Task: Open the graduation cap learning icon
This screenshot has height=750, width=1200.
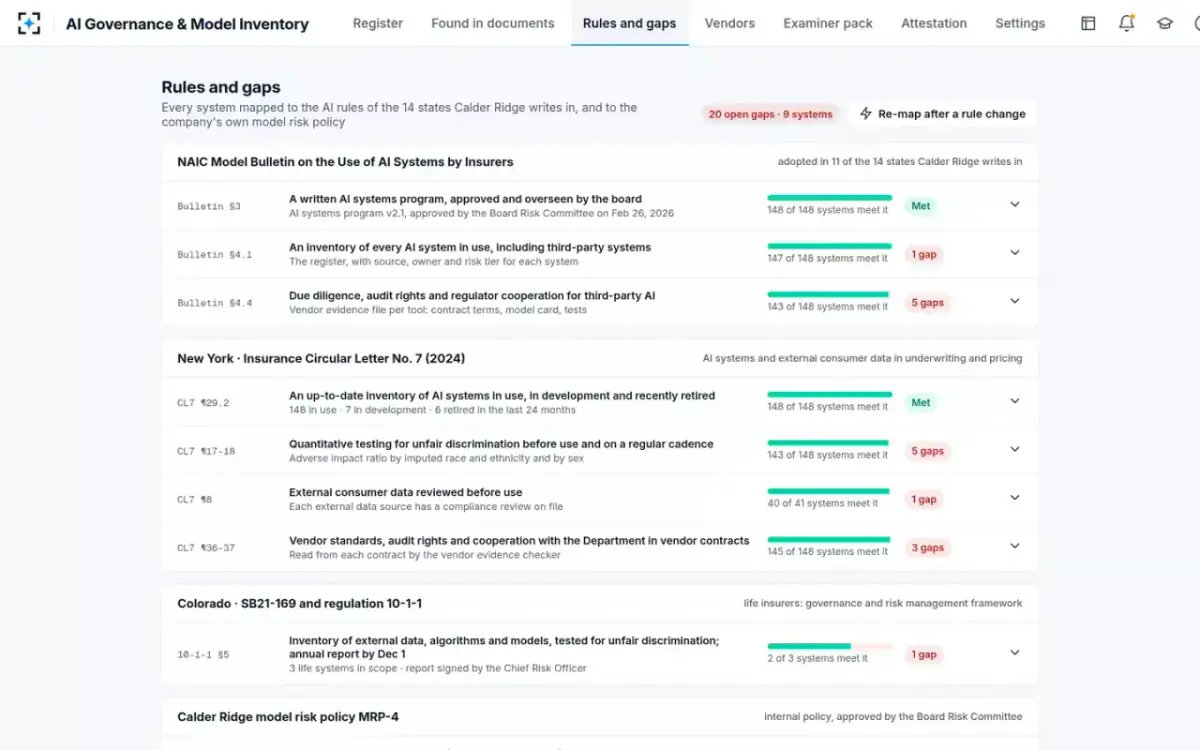Action: tap(1164, 23)
